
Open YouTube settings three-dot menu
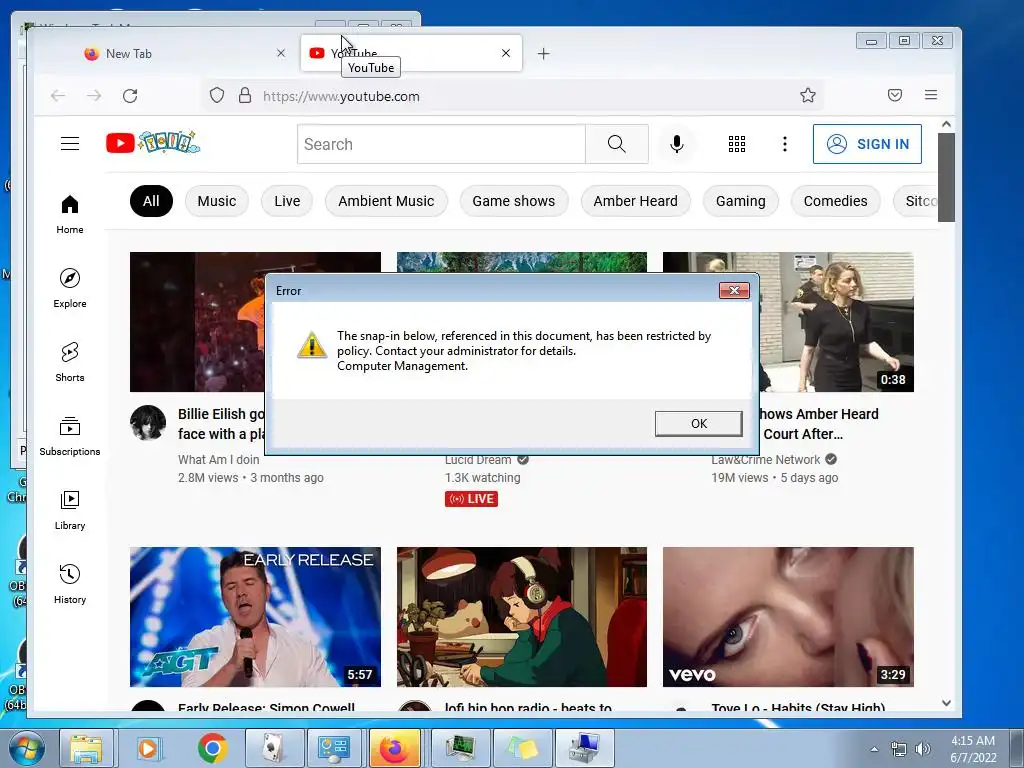tap(785, 144)
